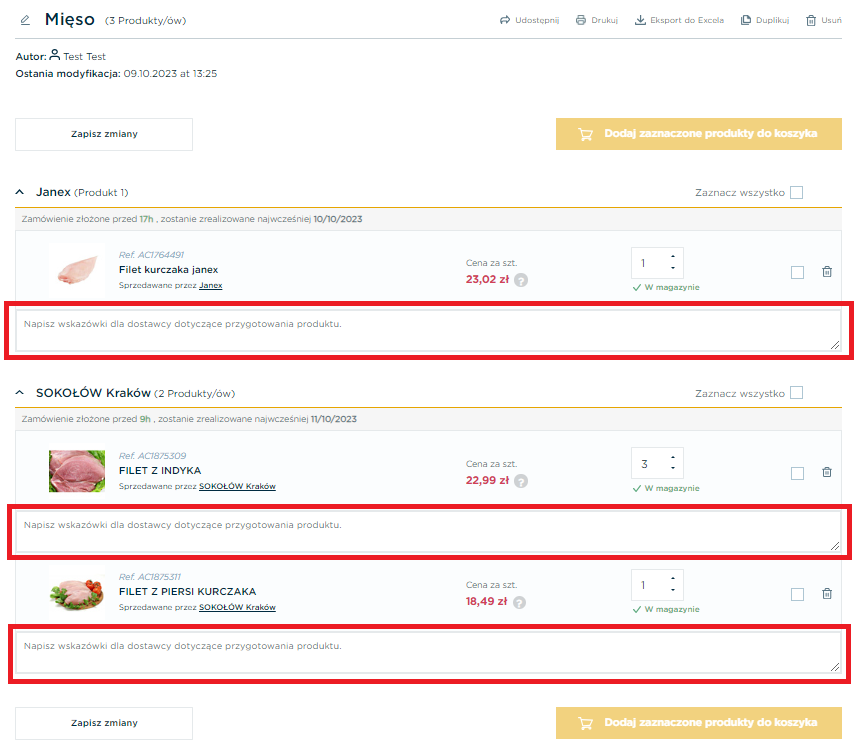
Task: Click the pencil icon beside Mięso title
Action: coord(25,20)
